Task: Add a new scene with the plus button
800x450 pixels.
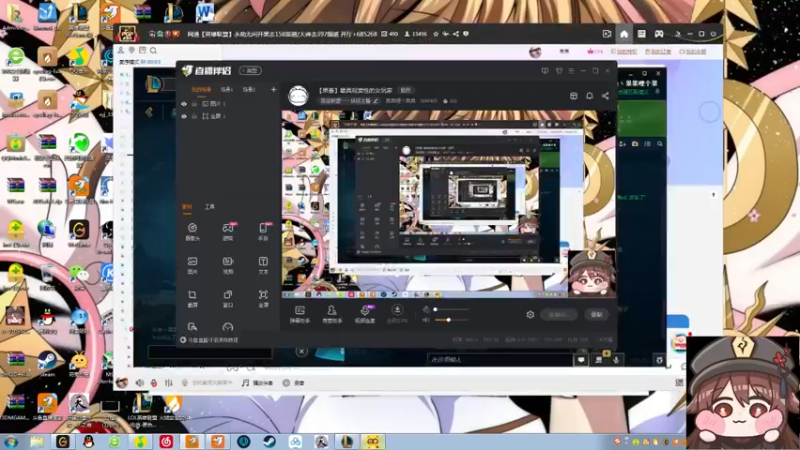Action: pyautogui.click(x=273, y=89)
